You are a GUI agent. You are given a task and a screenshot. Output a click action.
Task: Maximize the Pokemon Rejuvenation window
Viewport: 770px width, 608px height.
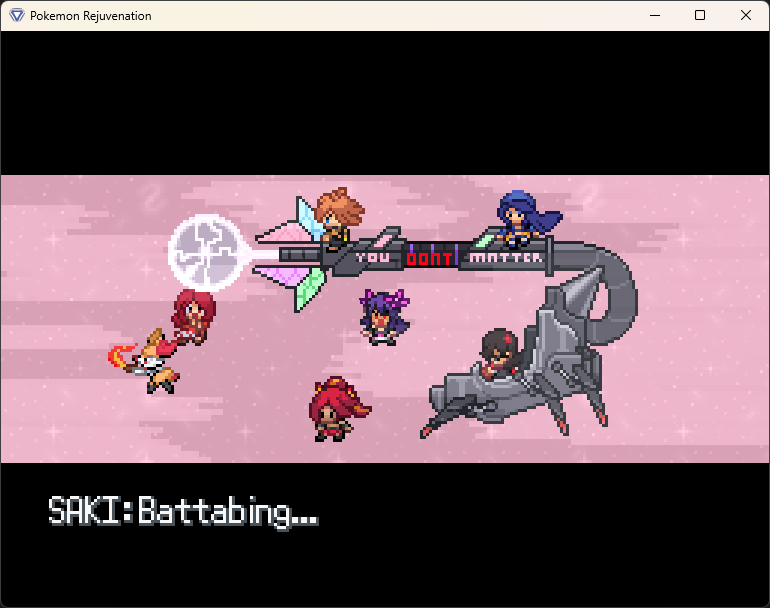tap(700, 15)
